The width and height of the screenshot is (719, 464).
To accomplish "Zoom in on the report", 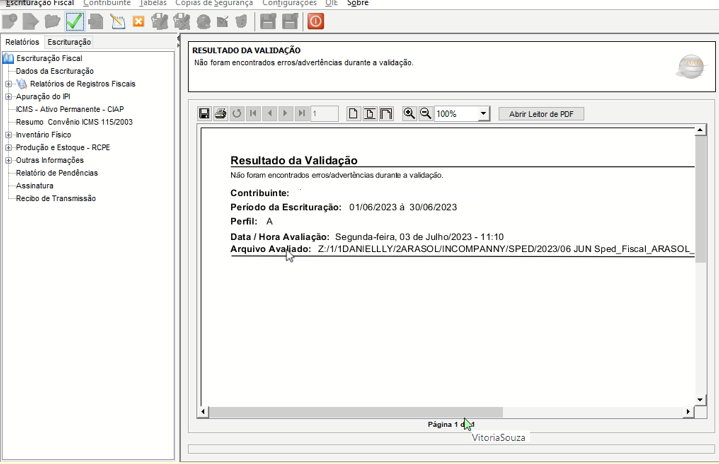I will click(409, 113).
